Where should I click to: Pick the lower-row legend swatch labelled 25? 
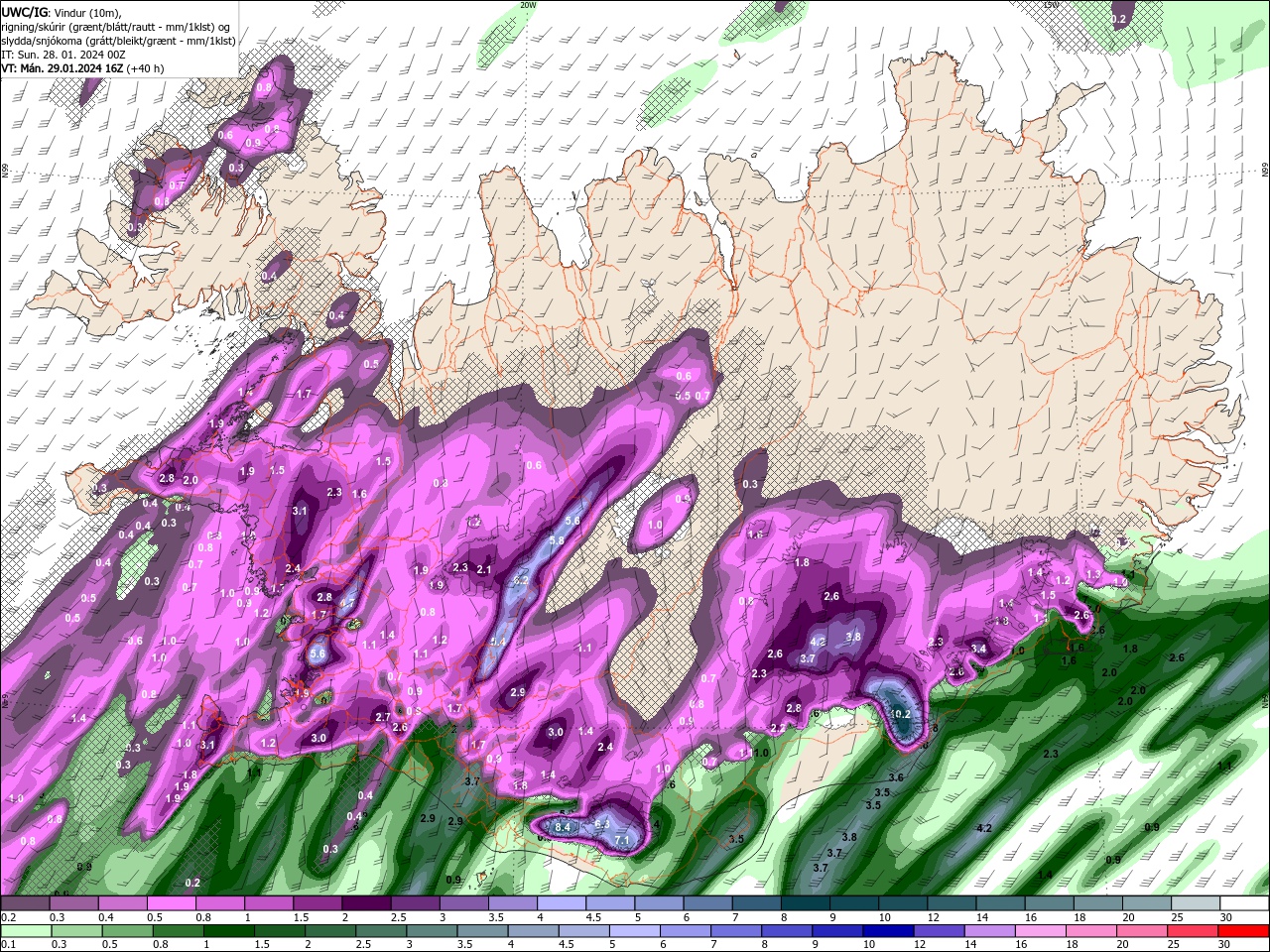(x=1196, y=930)
